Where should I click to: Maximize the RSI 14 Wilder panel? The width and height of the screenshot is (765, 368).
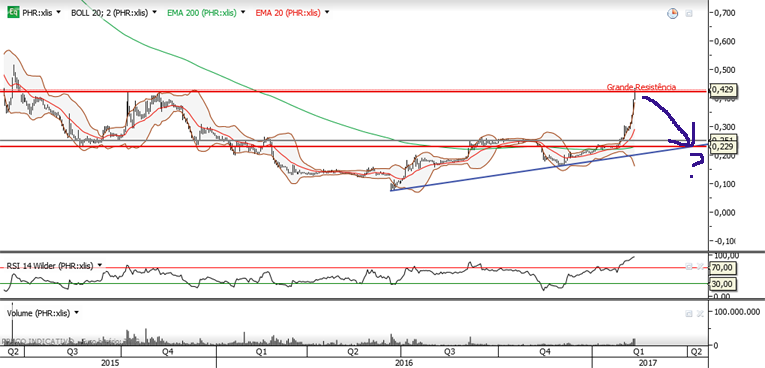point(689,266)
